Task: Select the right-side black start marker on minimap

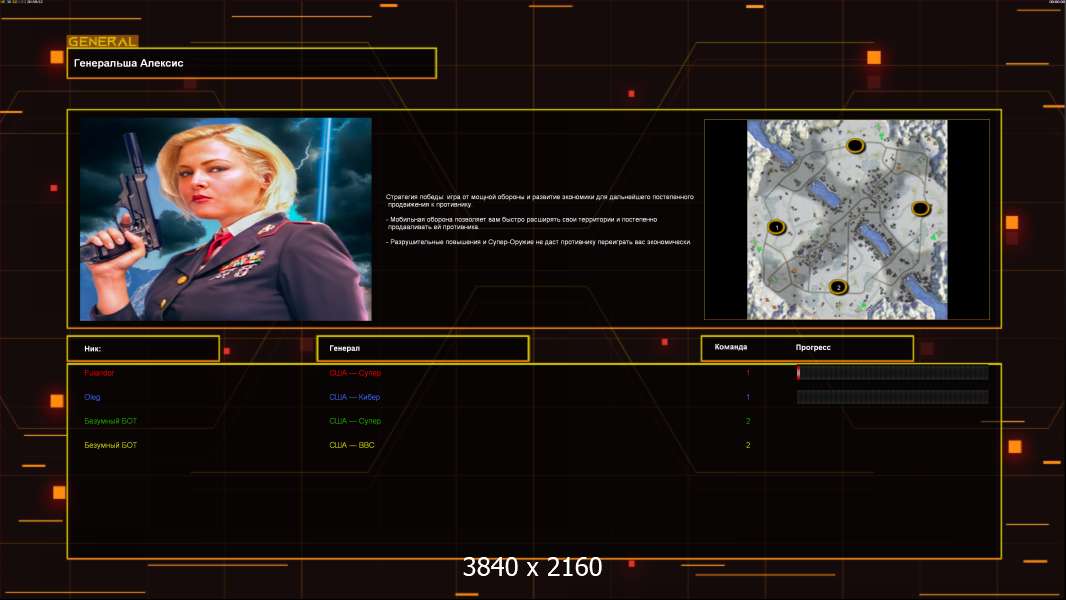Action: (920, 209)
